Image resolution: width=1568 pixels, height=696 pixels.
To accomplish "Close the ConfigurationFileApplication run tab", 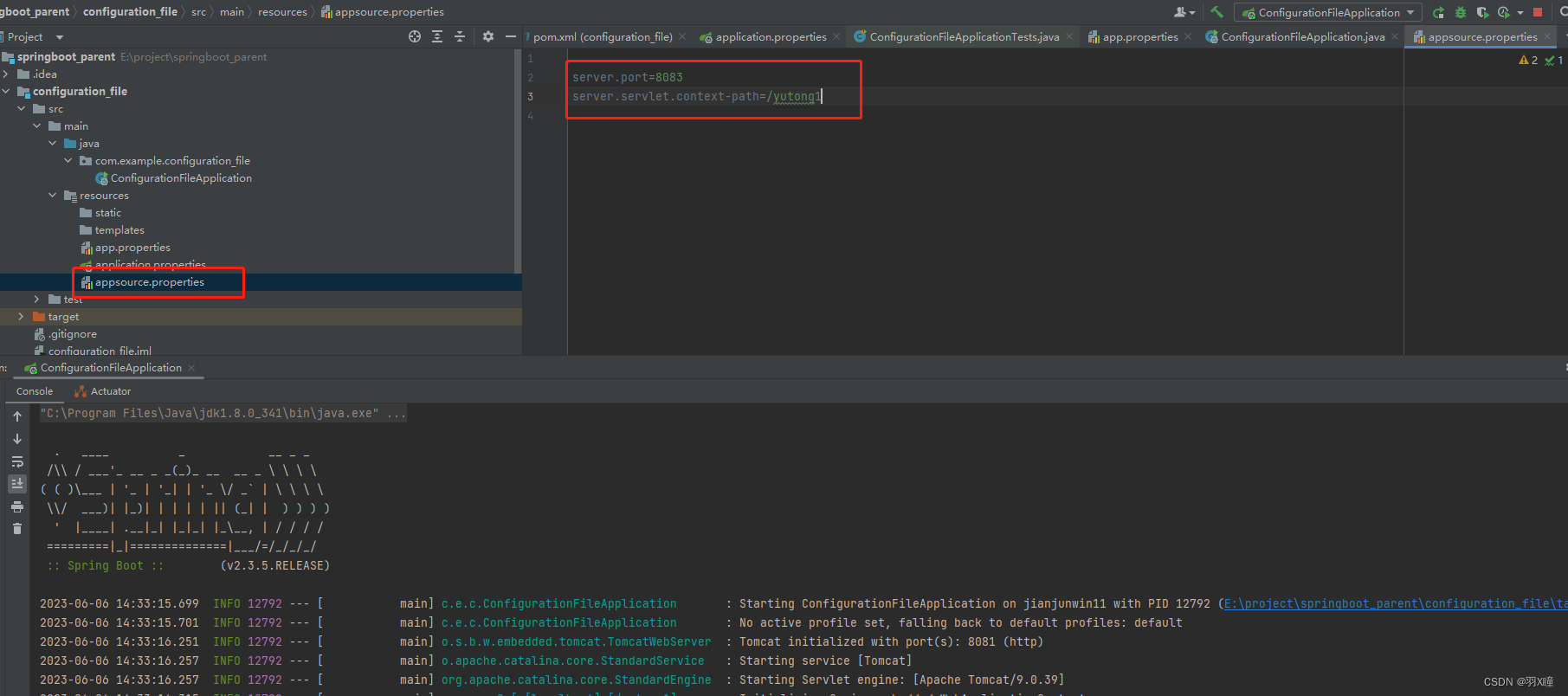I will click(x=191, y=368).
